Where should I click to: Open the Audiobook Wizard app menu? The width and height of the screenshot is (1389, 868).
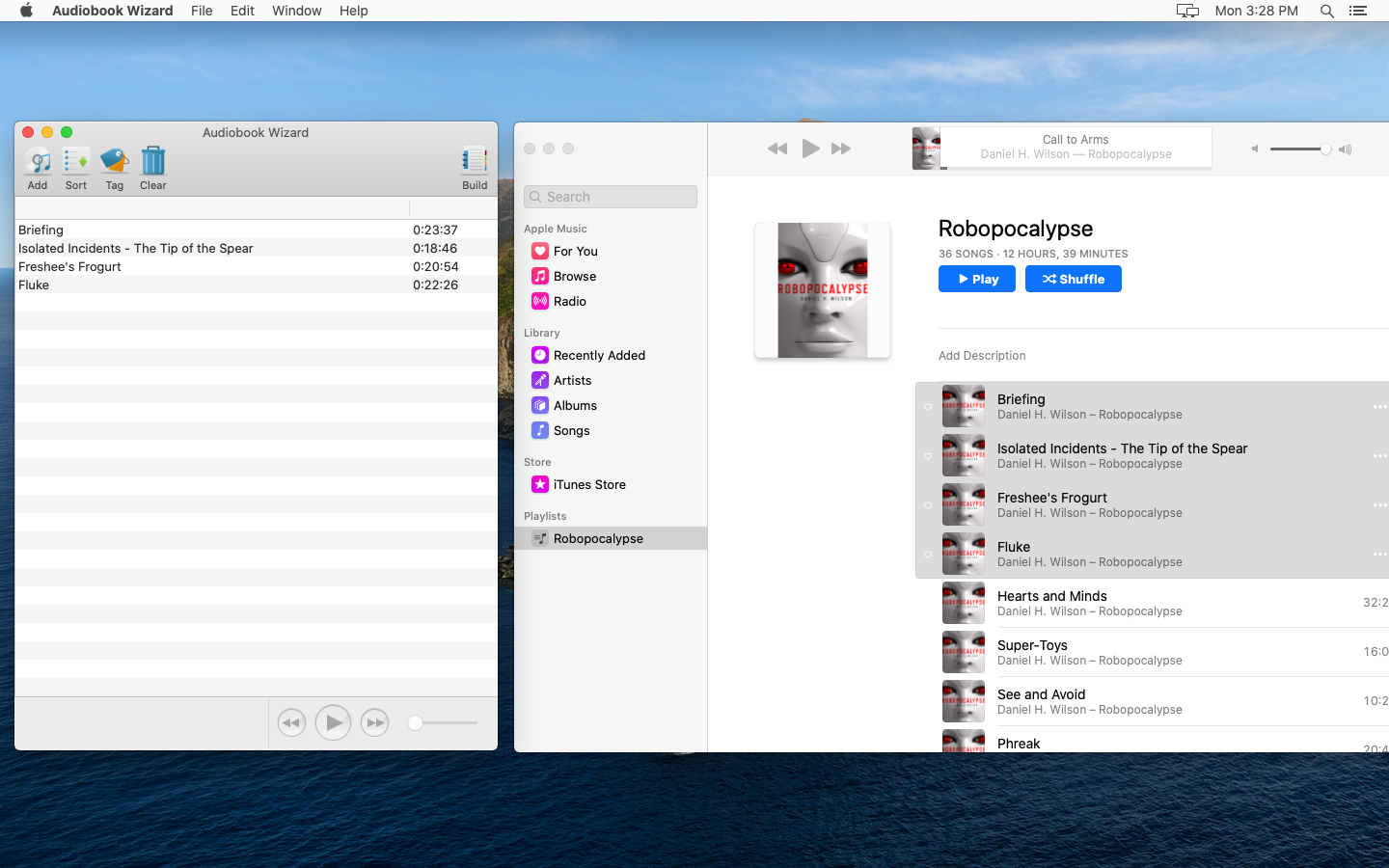pyautogui.click(x=113, y=11)
